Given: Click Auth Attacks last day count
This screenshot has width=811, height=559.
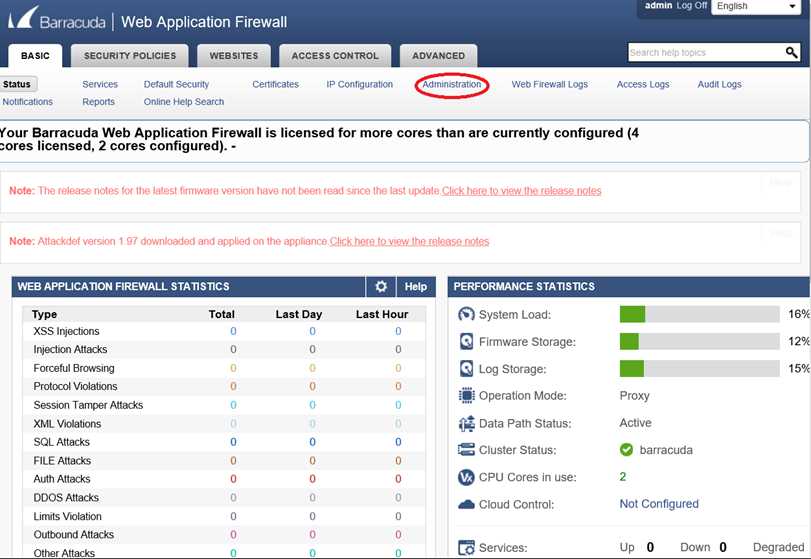Looking at the screenshot, I should (x=312, y=479).
